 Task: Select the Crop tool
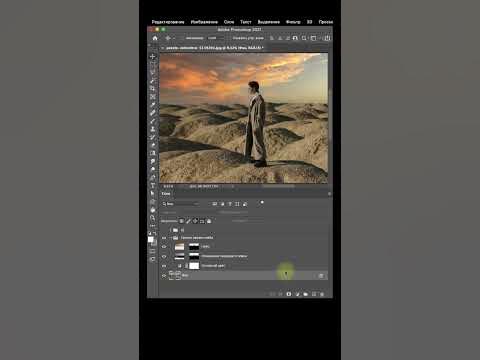coord(152,89)
